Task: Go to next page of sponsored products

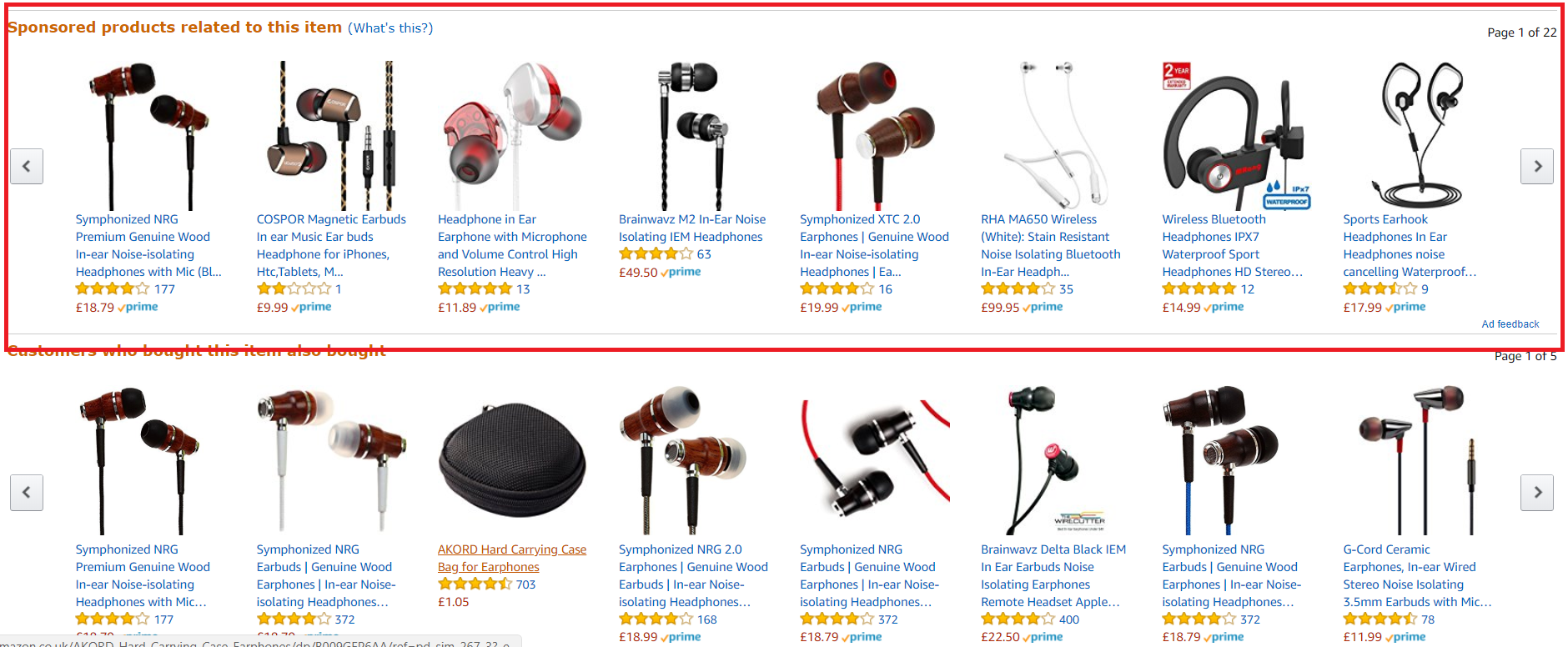Action: click(x=1537, y=166)
